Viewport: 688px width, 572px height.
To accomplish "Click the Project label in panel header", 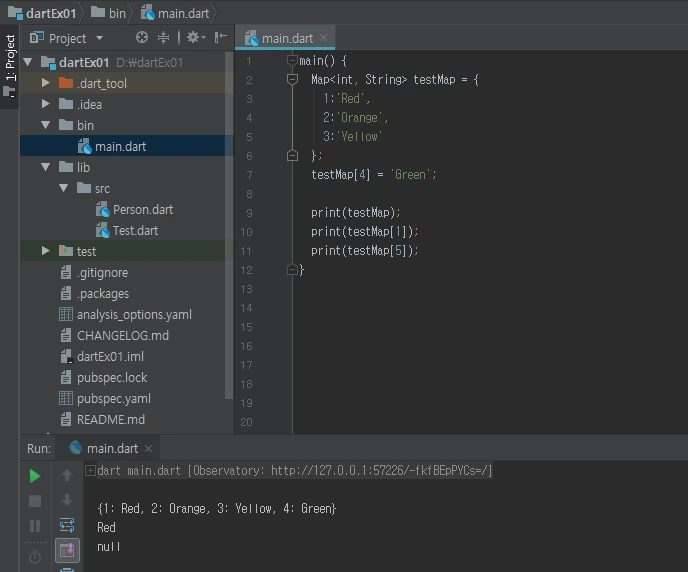I will click(x=67, y=39).
